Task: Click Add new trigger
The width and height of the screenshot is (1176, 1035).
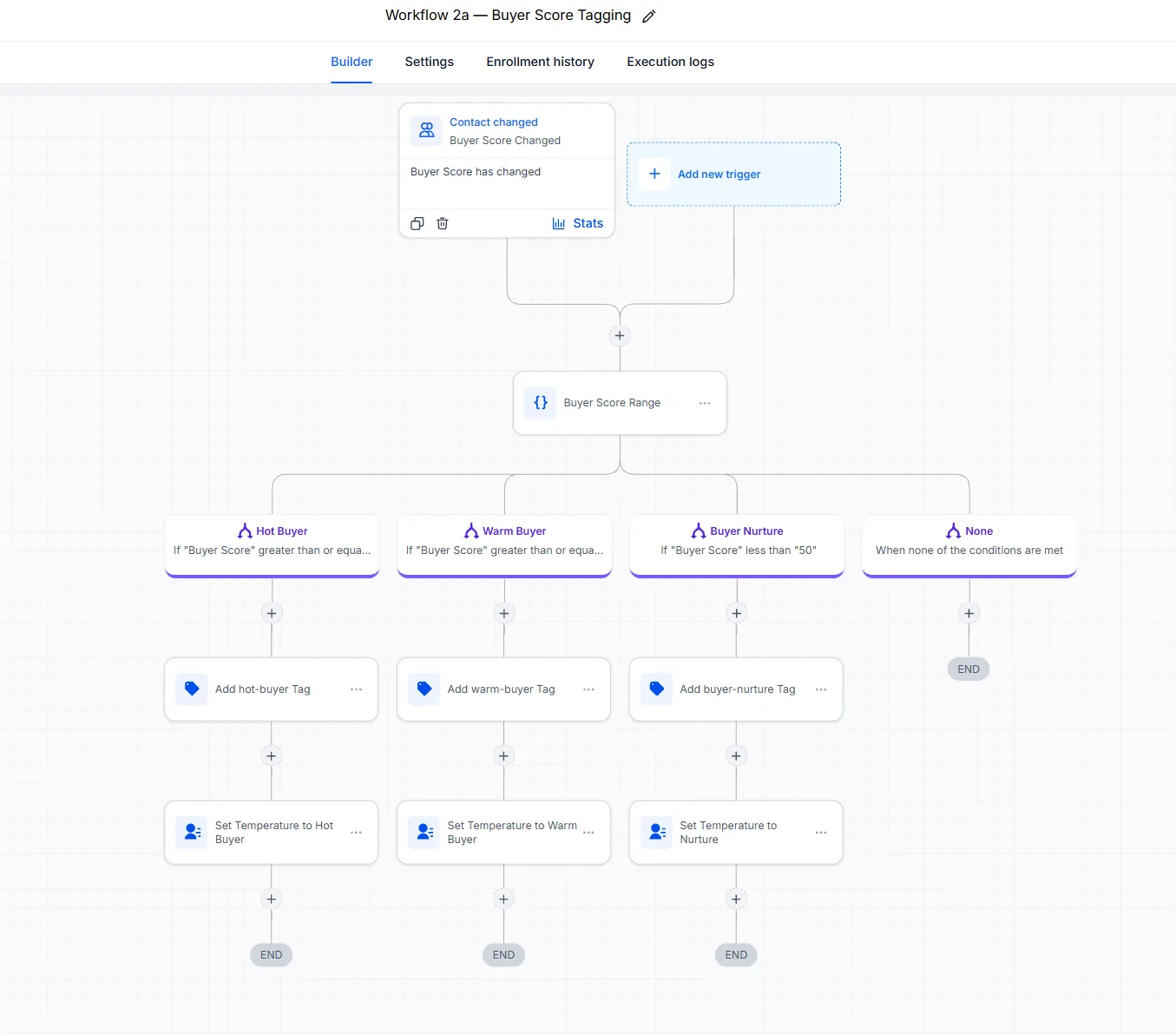Action: click(x=734, y=174)
